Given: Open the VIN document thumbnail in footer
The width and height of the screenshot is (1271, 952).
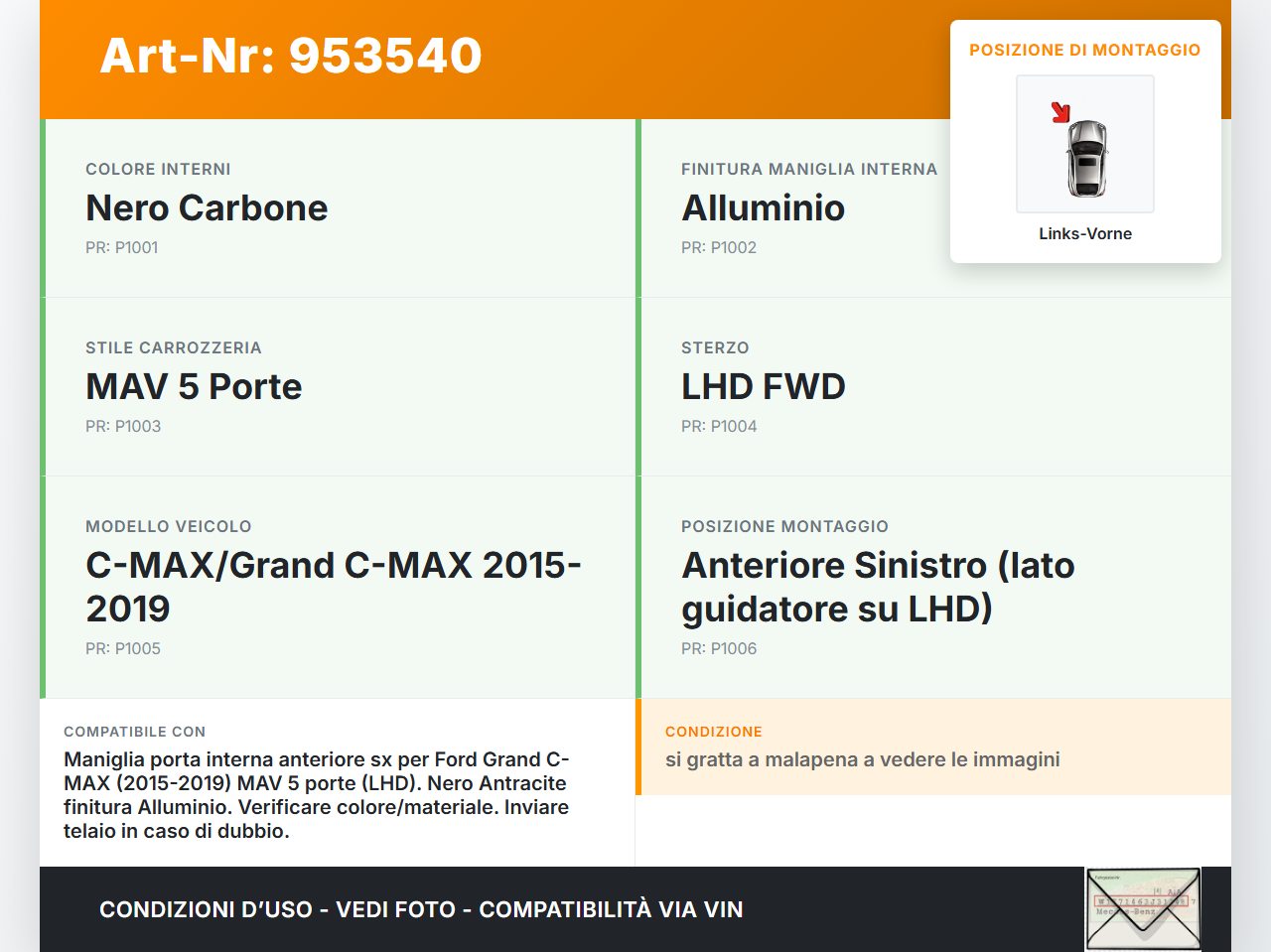Looking at the screenshot, I should click(x=1143, y=909).
